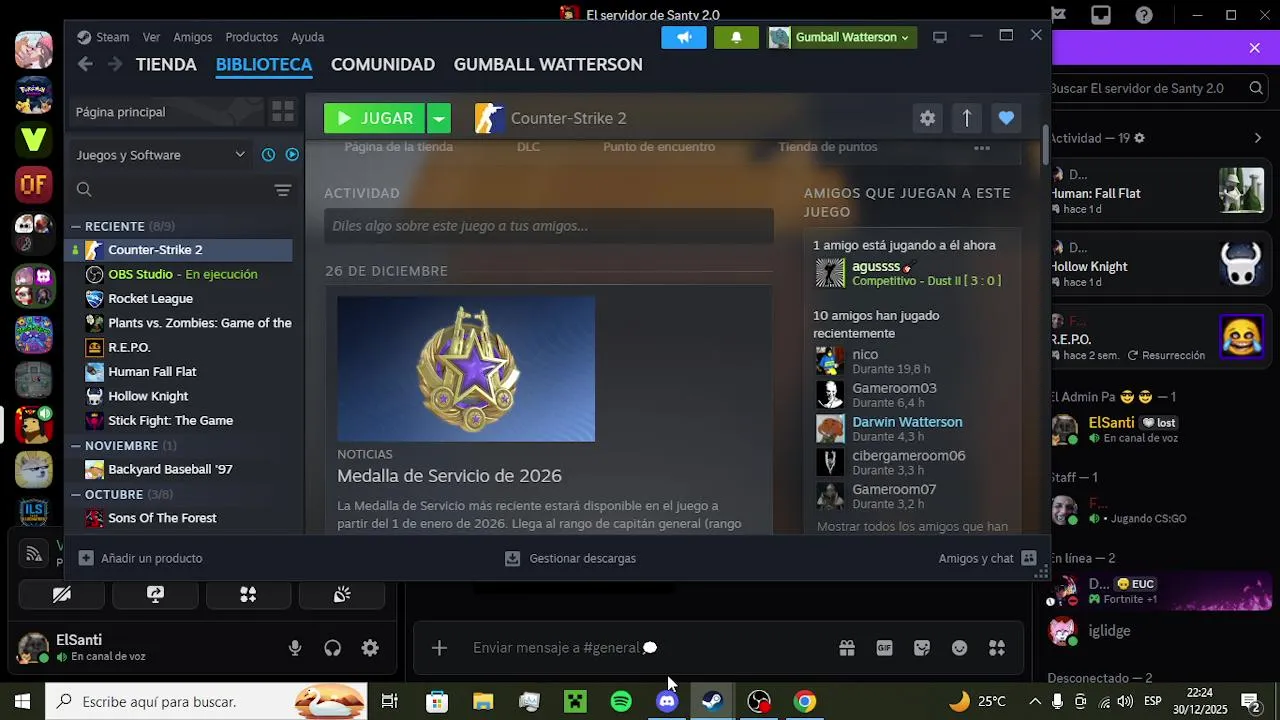1280x720 pixels.
Task: Open Discord user settings gear
Action: 370,648
